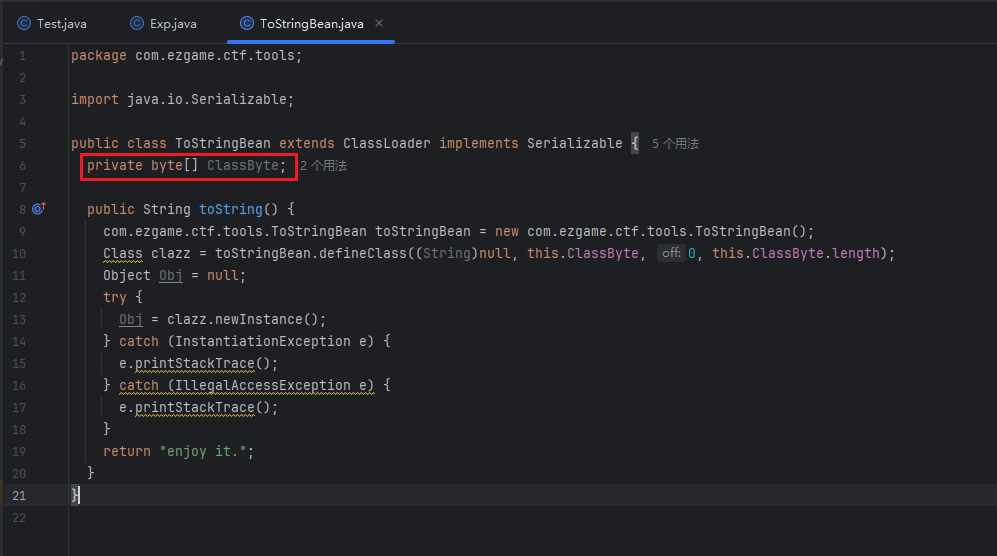Click the class icon on ToStringBean.java tab
The width and height of the screenshot is (997, 556).
point(247,23)
